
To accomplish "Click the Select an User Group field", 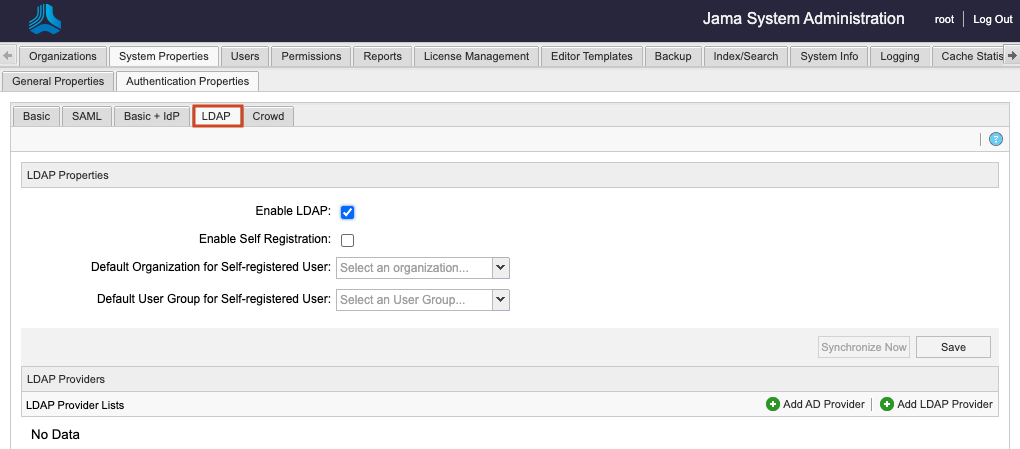I will click(x=414, y=299).
